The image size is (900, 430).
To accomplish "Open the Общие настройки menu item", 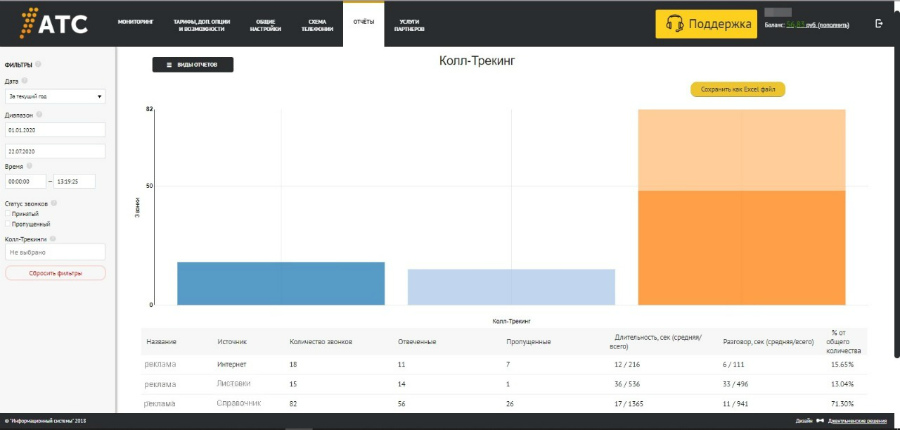I will (x=266, y=25).
